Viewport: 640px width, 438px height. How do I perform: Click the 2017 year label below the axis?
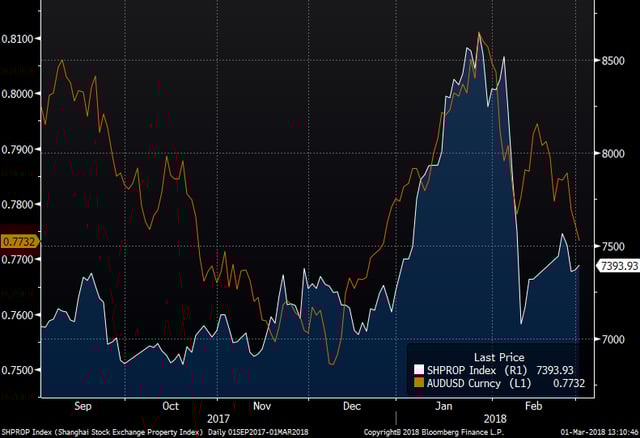click(218, 418)
